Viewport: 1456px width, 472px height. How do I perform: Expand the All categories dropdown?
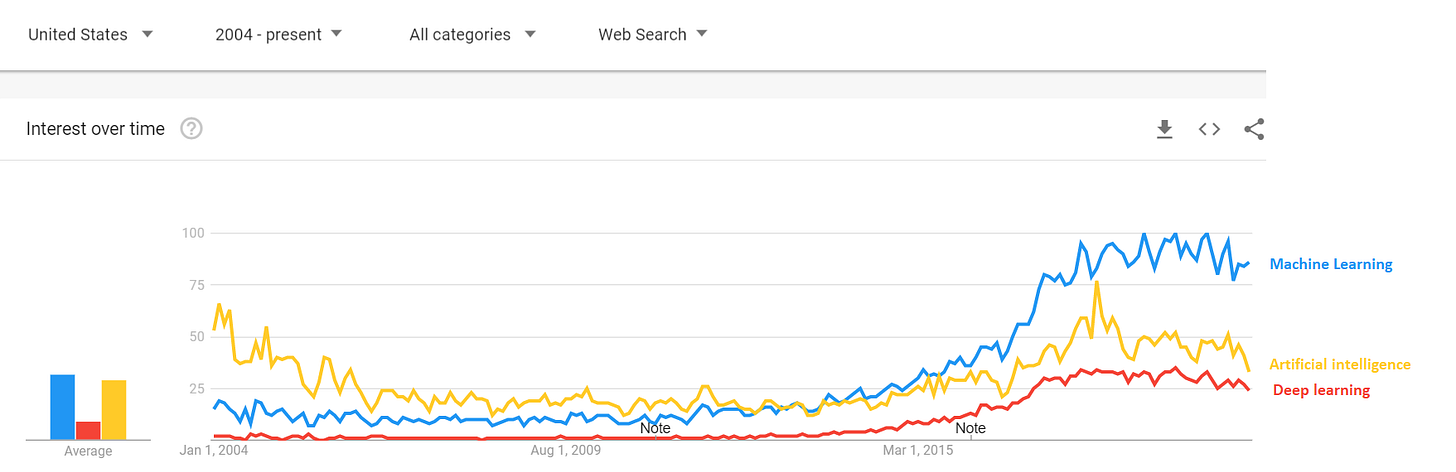(x=472, y=34)
